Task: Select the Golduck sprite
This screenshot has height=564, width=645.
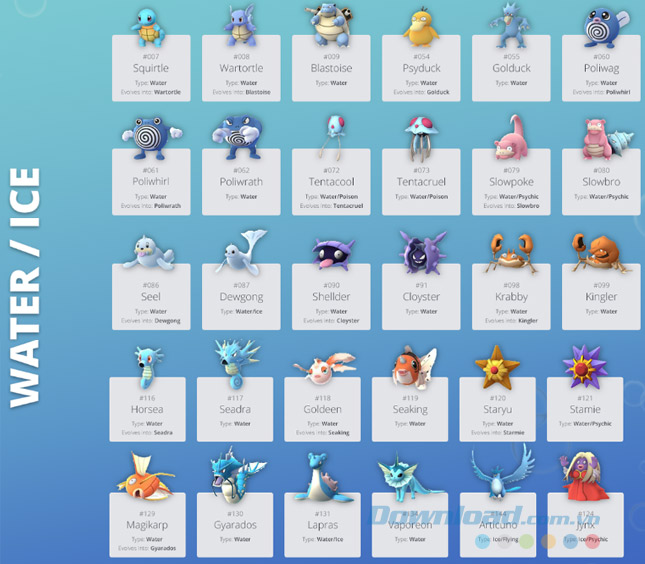Action: pyautogui.click(x=510, y=26)
